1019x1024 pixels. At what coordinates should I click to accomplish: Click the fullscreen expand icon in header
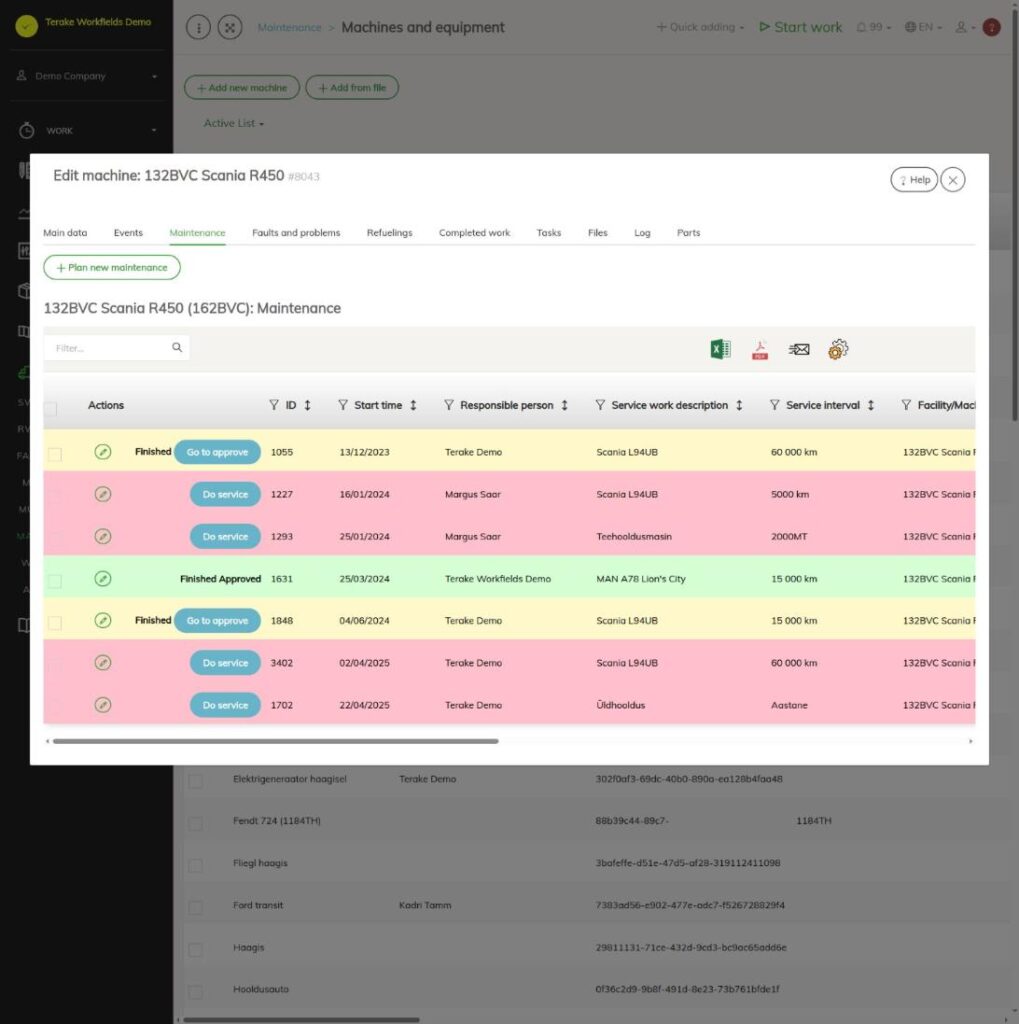coord(230,27)
